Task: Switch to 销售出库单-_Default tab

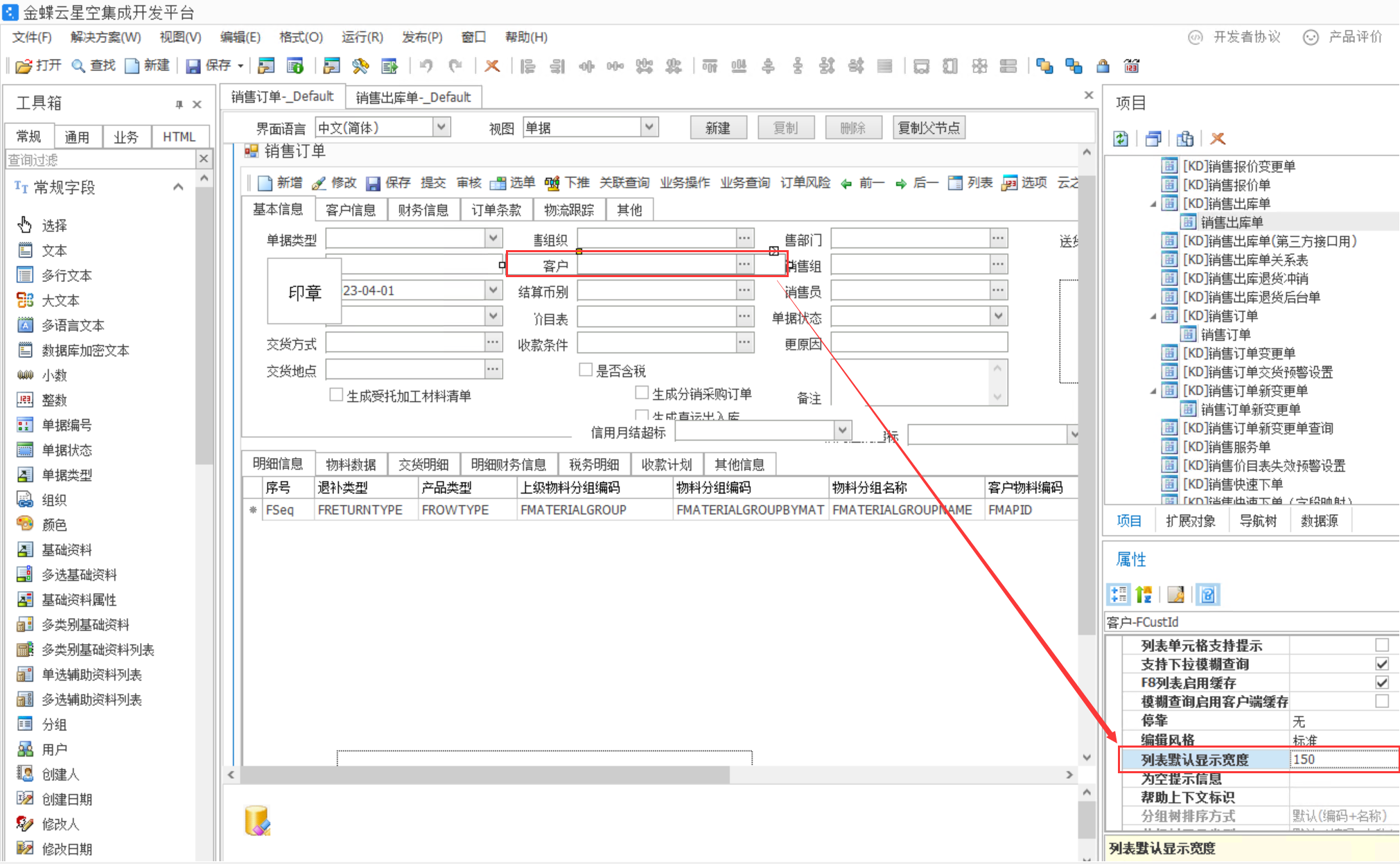Action: coord(413,97)
